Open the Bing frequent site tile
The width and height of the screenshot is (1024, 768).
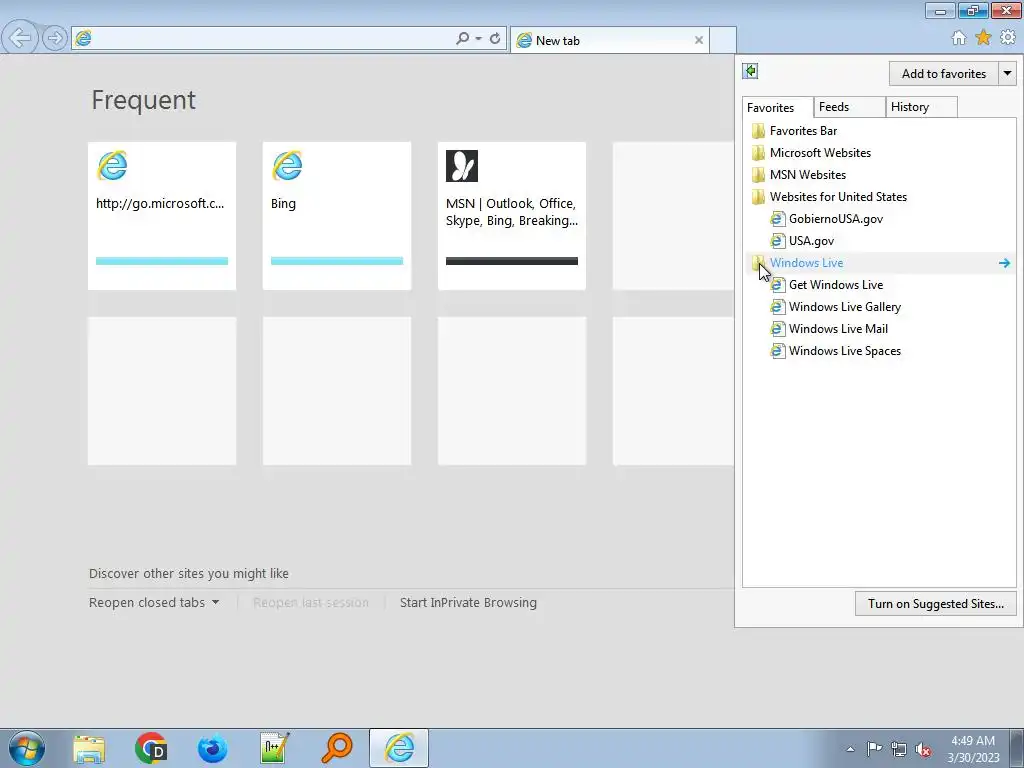pos(337,216)
